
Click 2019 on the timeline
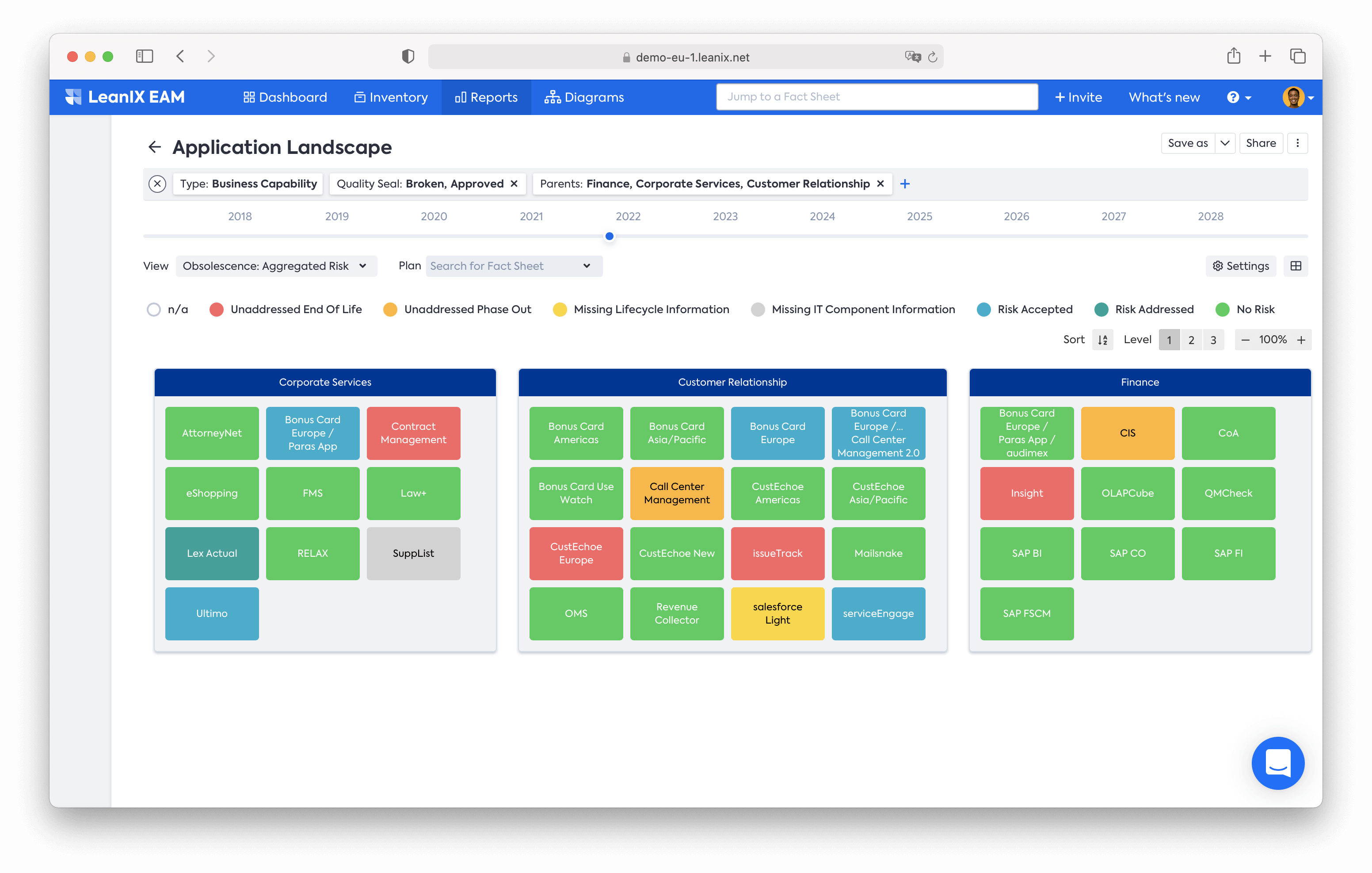[x=337, y=216]
